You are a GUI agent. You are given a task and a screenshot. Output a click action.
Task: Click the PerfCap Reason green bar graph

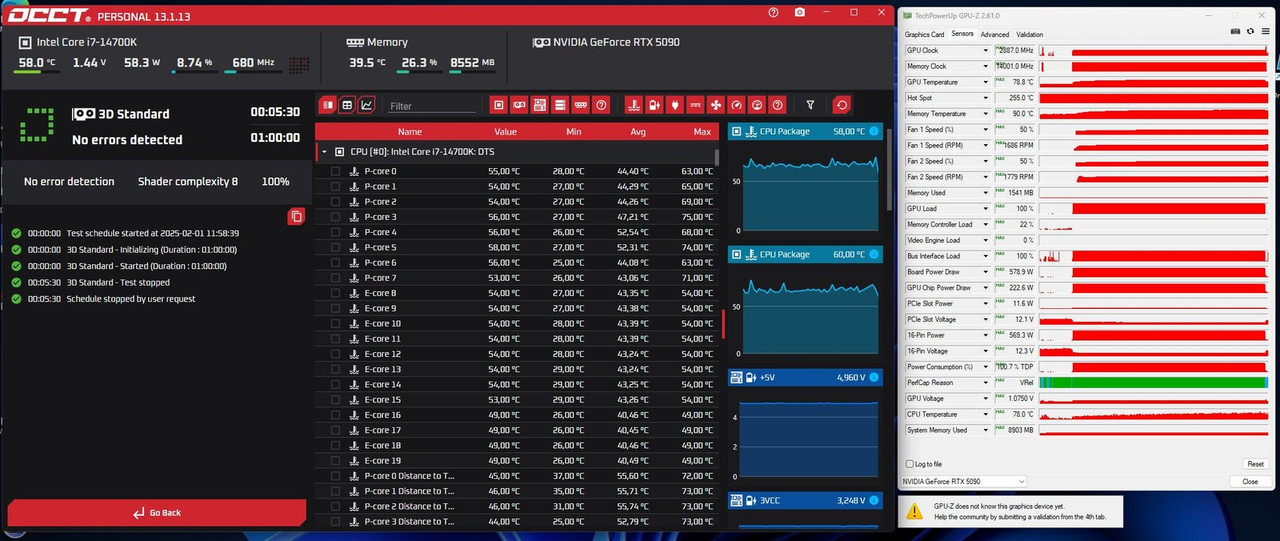click(x=1154, y=382)
